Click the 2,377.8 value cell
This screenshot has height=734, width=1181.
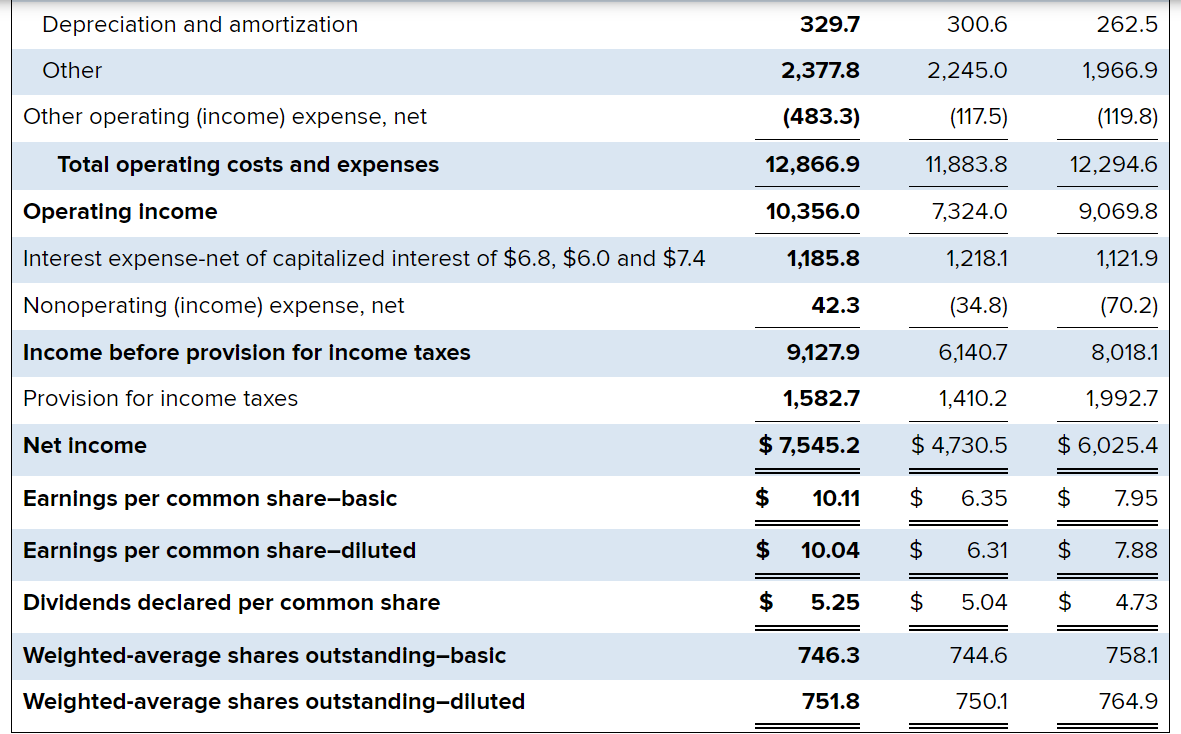[x=818, y=71]
